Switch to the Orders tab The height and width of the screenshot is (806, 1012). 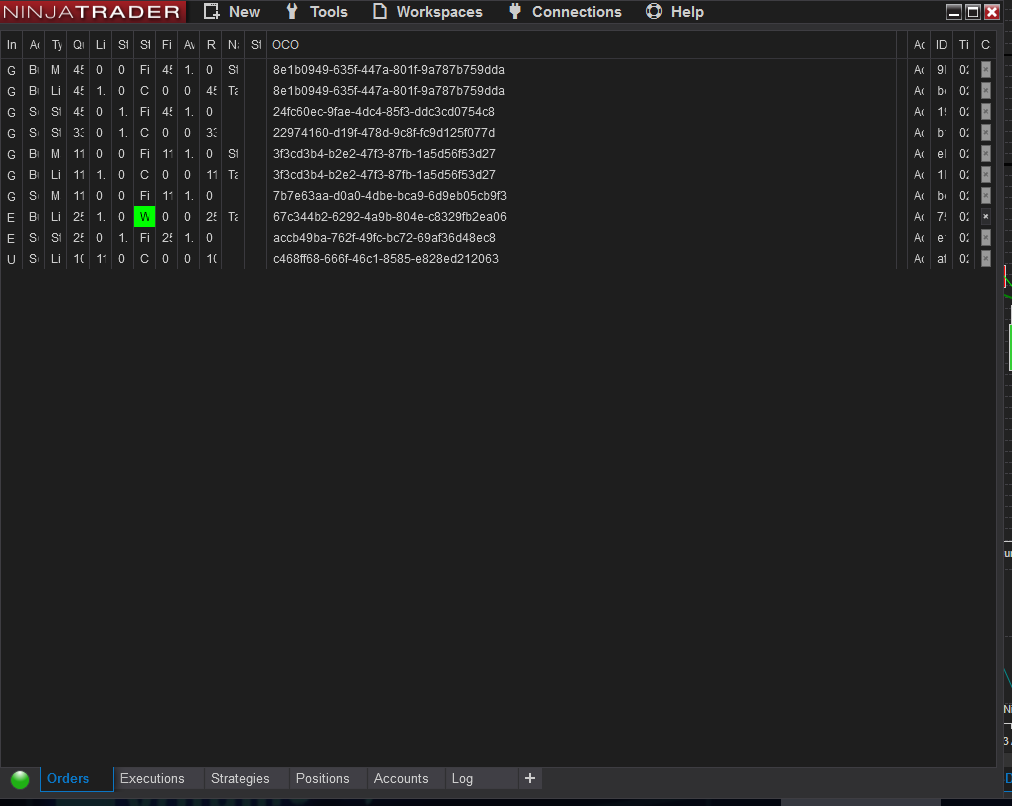pyautogui.click(x=77, y=778)
